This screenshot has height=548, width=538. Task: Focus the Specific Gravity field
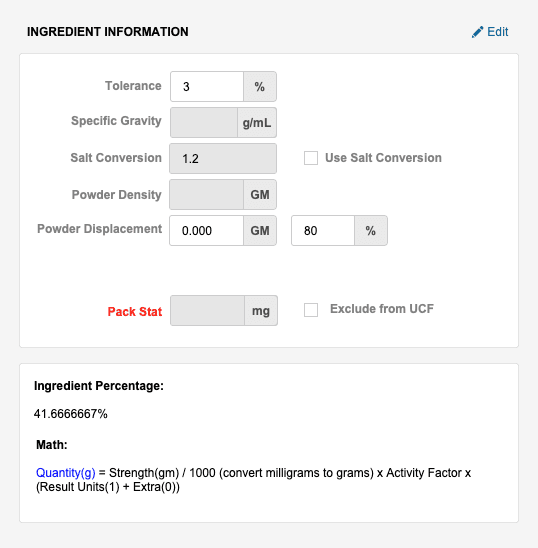[x=204, y=122]
